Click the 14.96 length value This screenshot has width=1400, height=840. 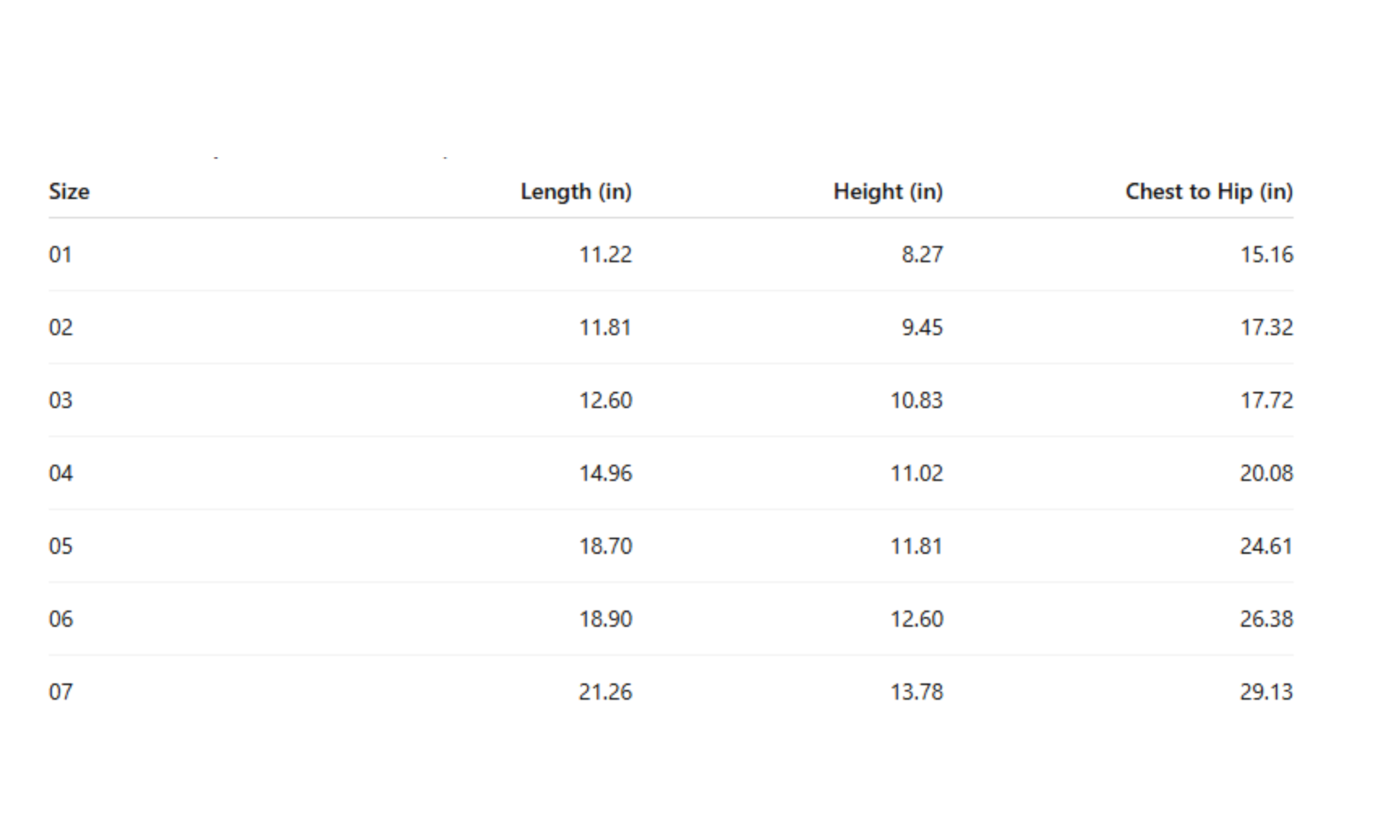click(x=605, y=473)
